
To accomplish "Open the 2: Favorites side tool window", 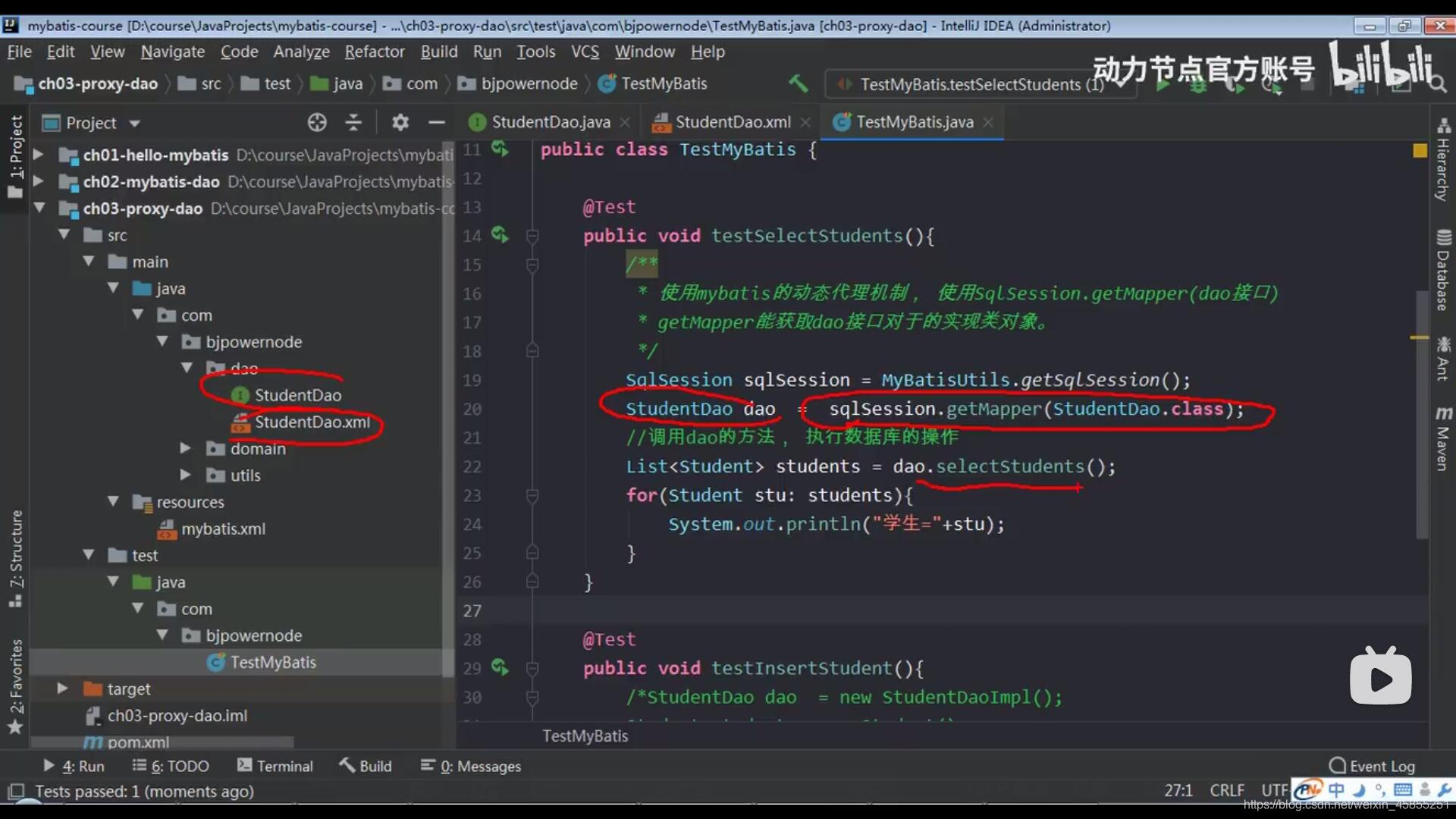I will click(15, 686).
